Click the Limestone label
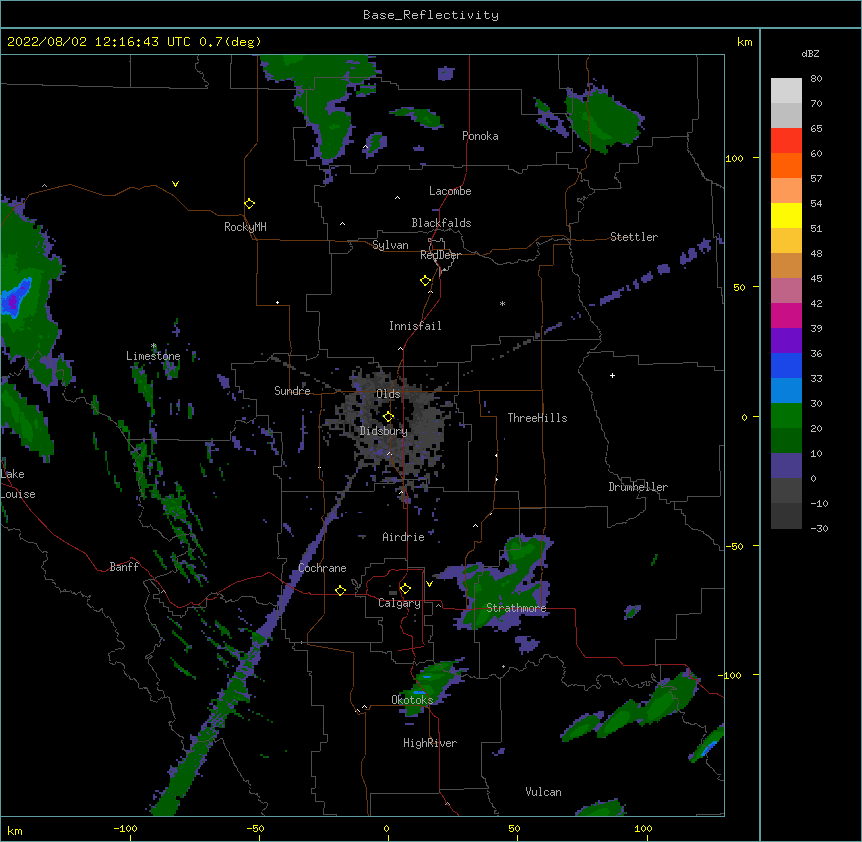 153,356
